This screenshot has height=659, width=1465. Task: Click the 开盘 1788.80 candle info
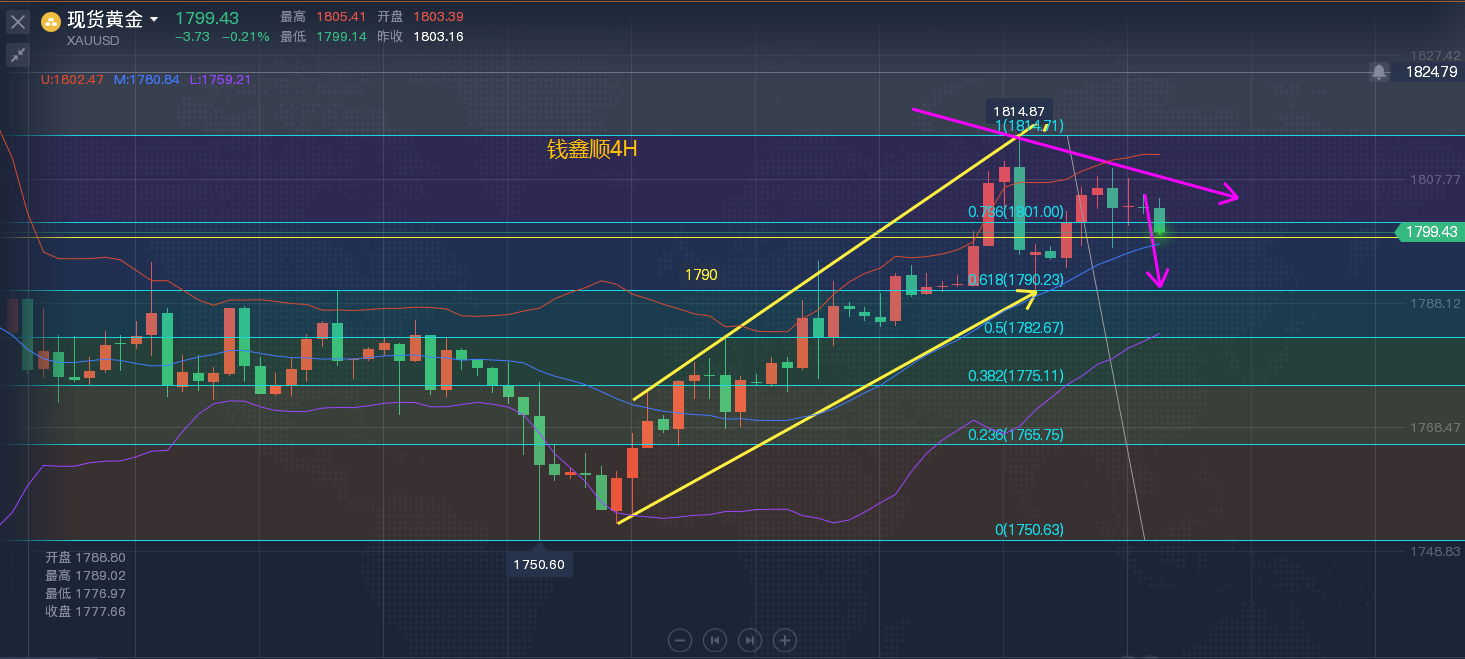pyautogui.click(x=85, y=557)
